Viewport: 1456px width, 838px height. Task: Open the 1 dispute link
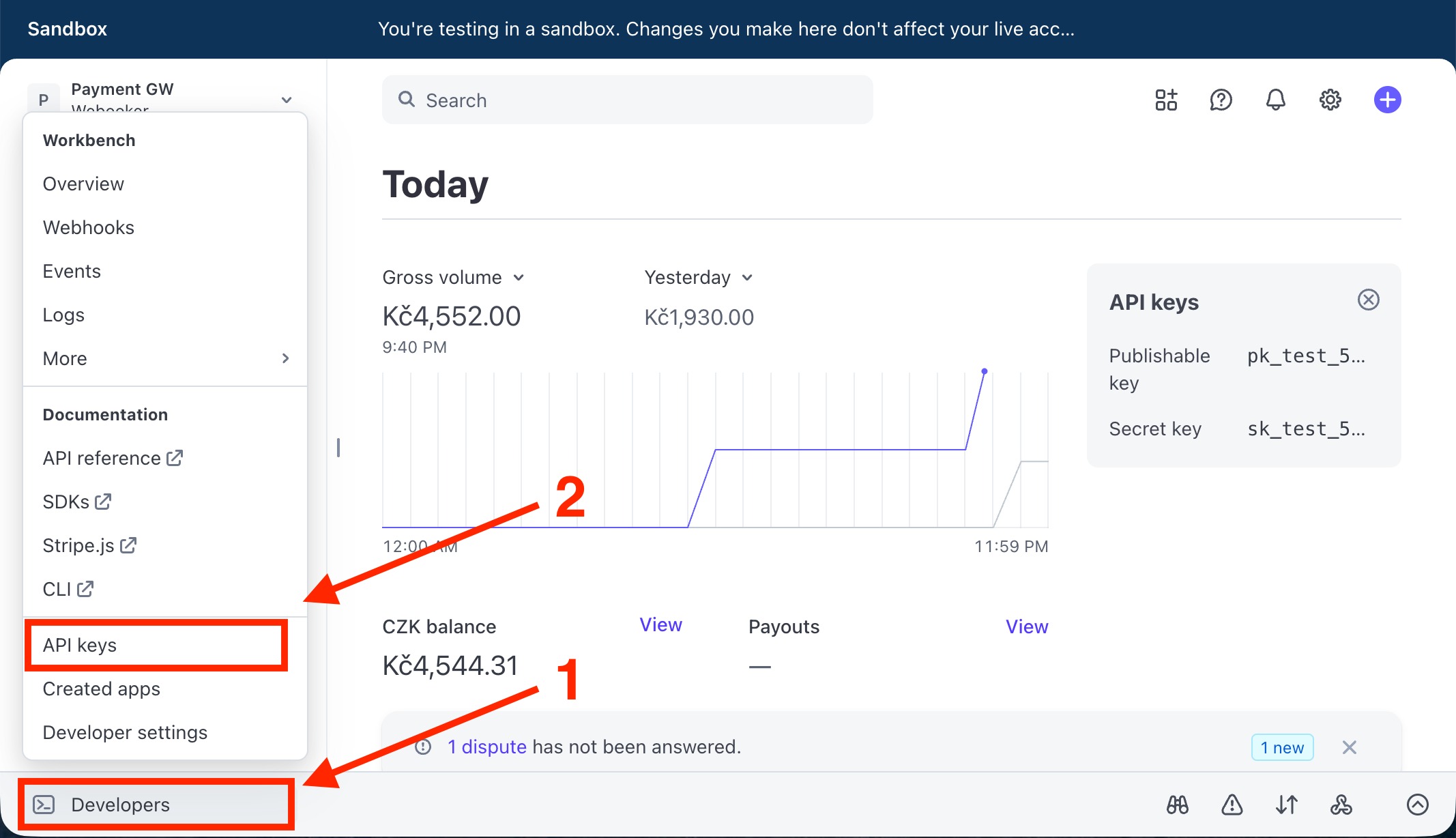pyautogui.click(x=486, y=747)
